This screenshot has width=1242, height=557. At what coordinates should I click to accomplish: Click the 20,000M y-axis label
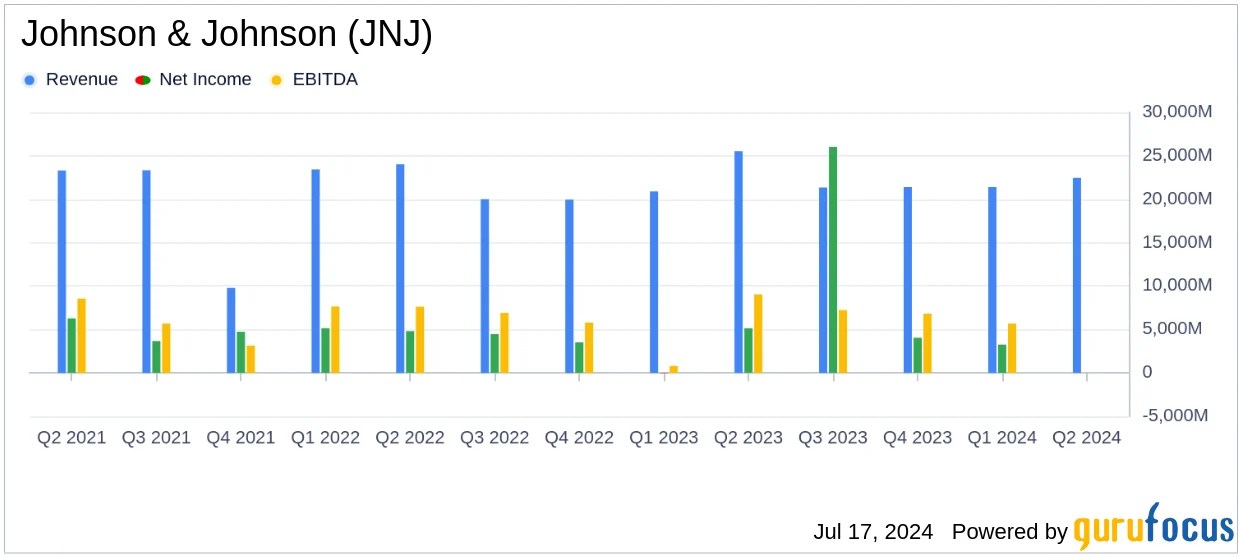click(1177, 199)
